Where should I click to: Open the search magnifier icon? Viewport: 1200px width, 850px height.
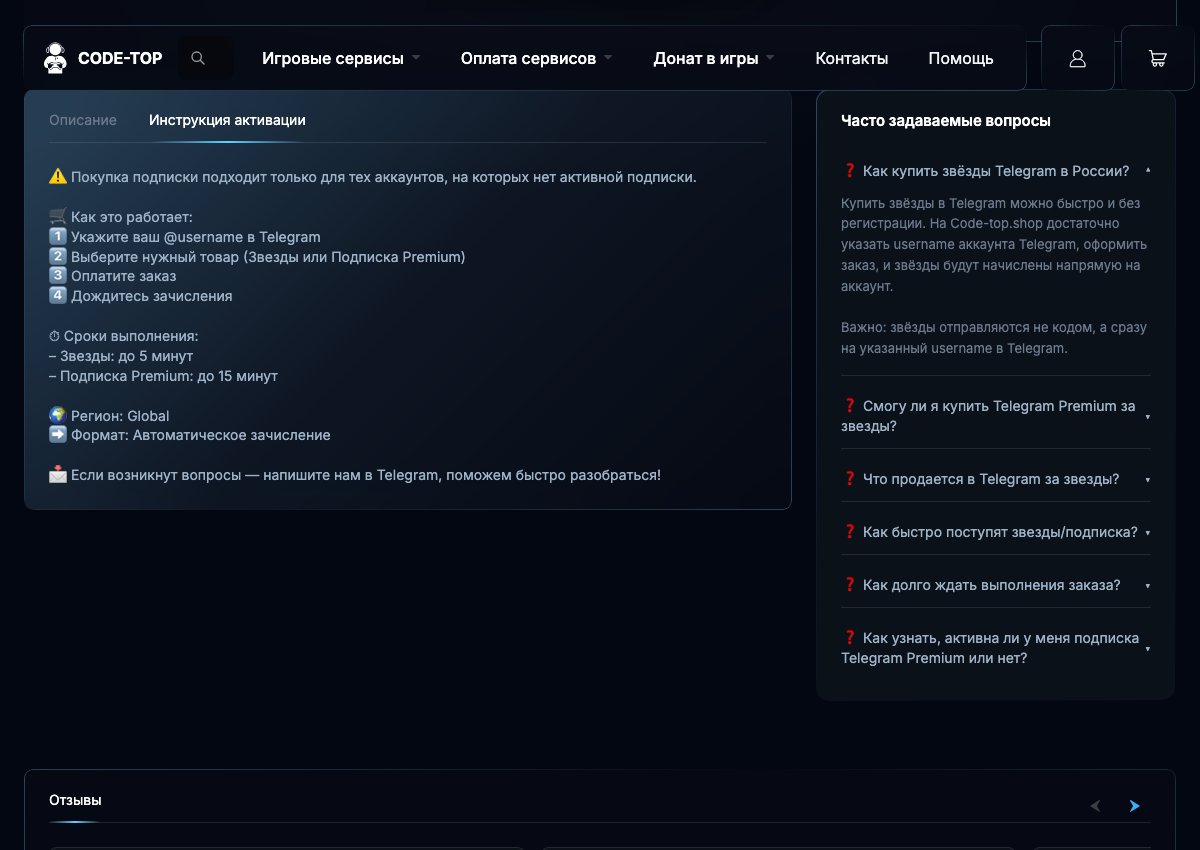pos(198,58)
